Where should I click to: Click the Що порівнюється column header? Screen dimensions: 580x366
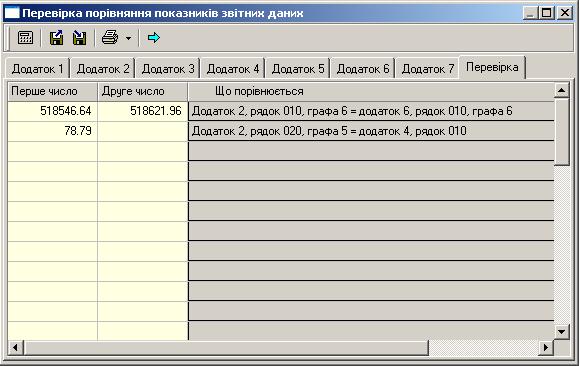371,91
